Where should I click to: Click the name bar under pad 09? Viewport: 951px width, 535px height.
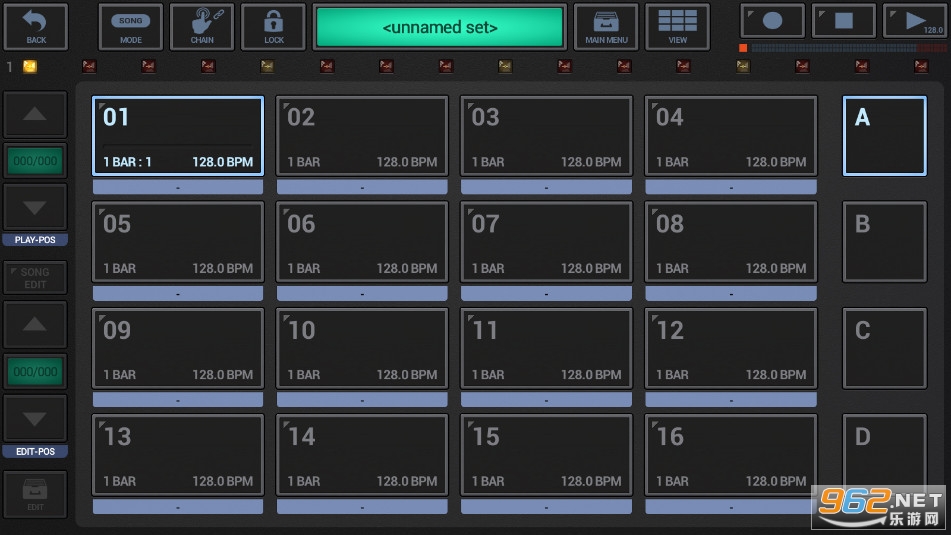[x=178, y=400]
